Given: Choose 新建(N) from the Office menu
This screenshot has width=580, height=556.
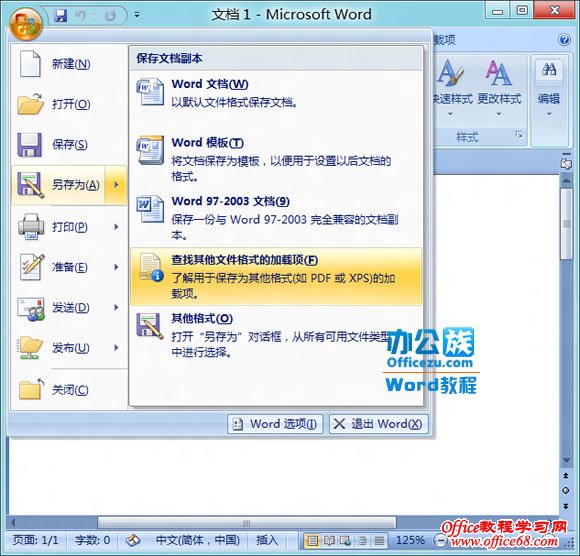Looking at the screenshot, I should [69, 64].
